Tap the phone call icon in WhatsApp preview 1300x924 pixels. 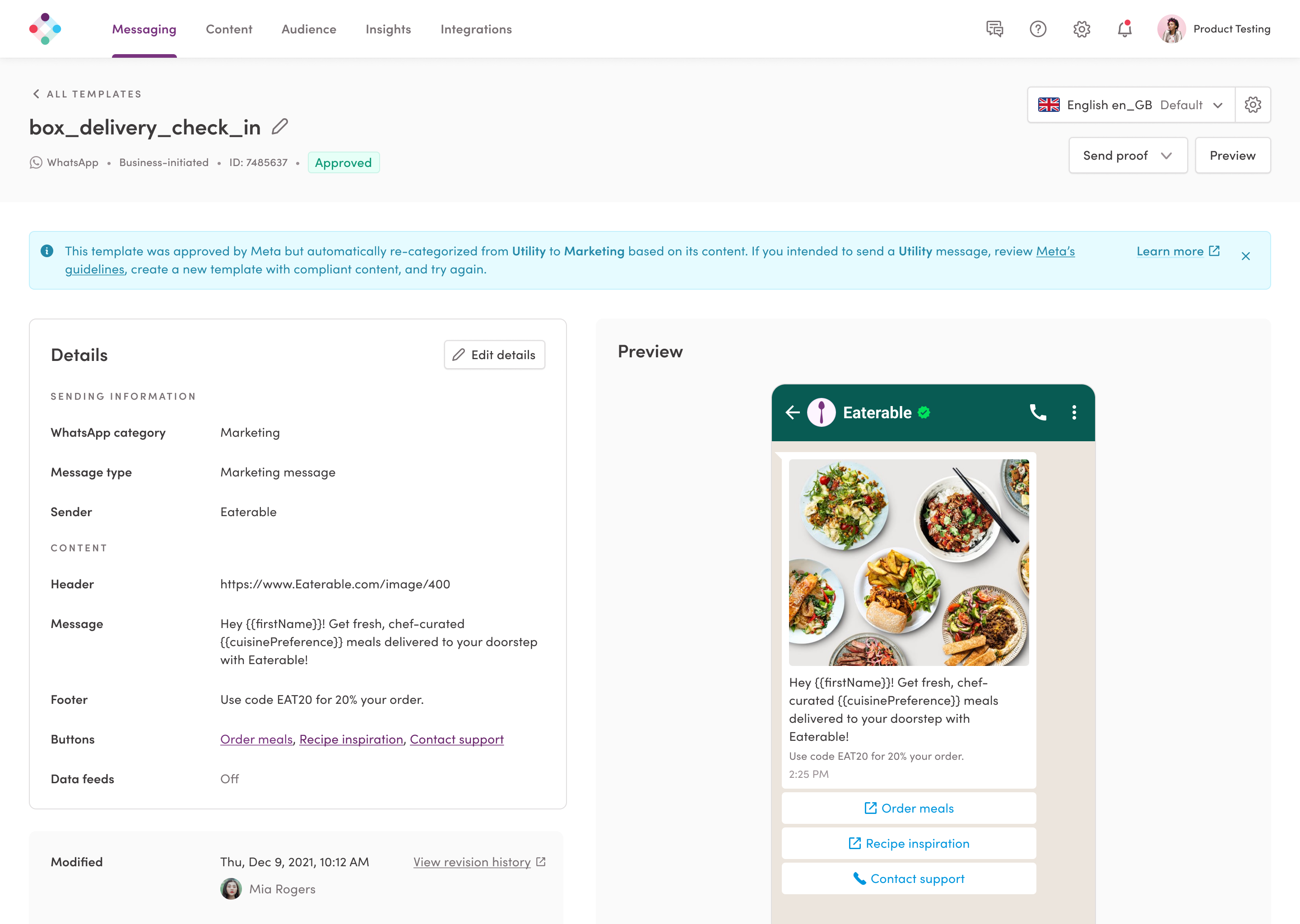[1038, 412]
